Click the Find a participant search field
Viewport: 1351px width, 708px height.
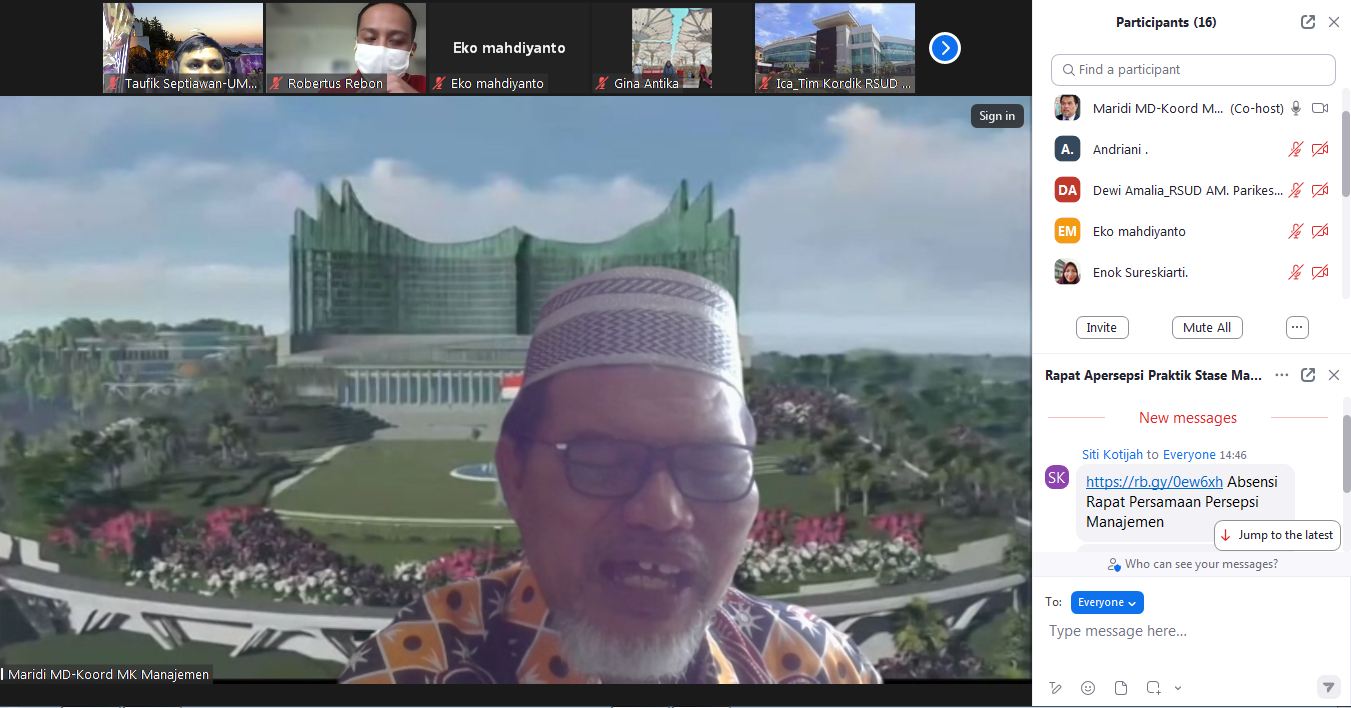tap(1193, 70)
